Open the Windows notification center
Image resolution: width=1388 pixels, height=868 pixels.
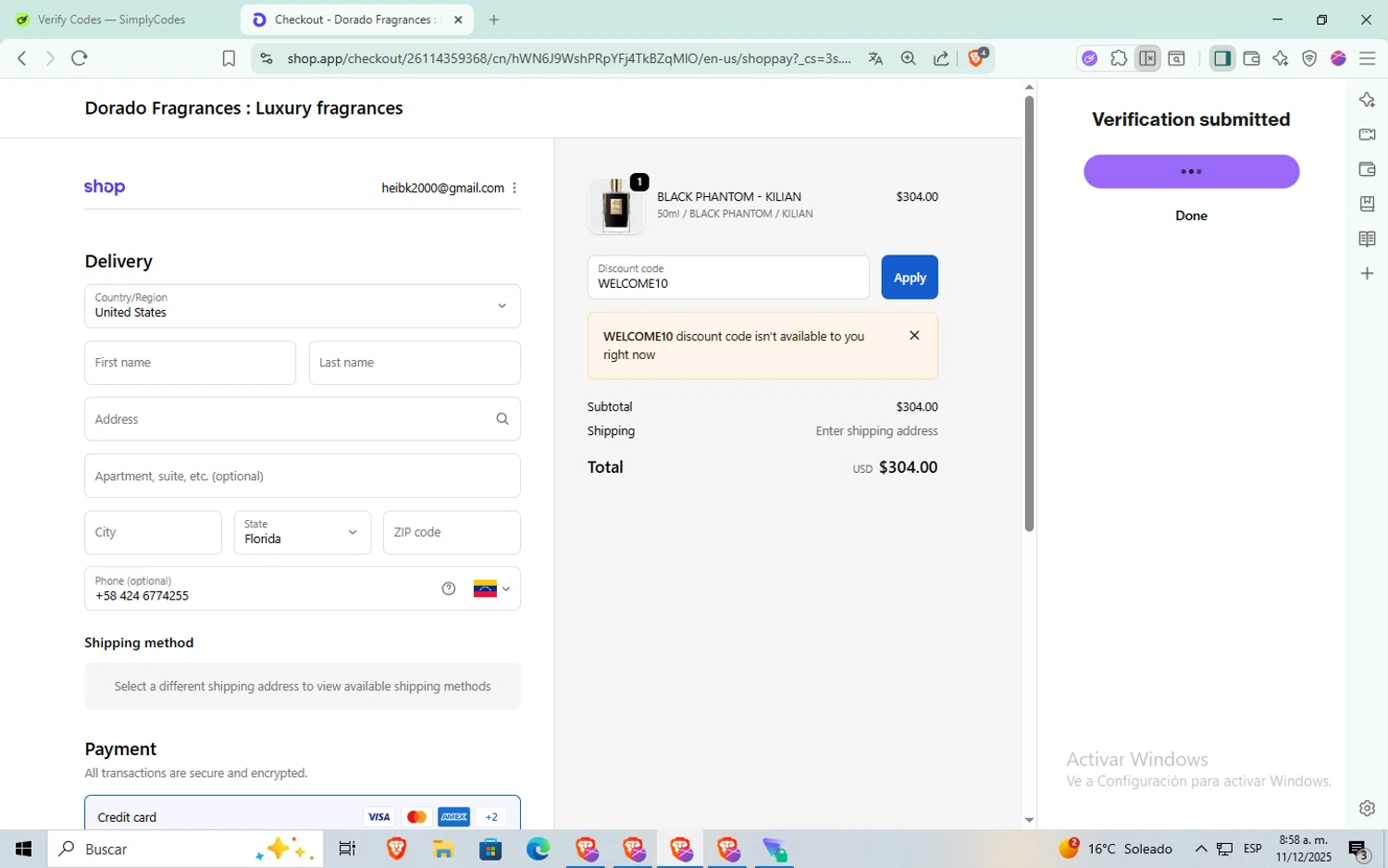pyautogui.click(x=1358, y=849)
